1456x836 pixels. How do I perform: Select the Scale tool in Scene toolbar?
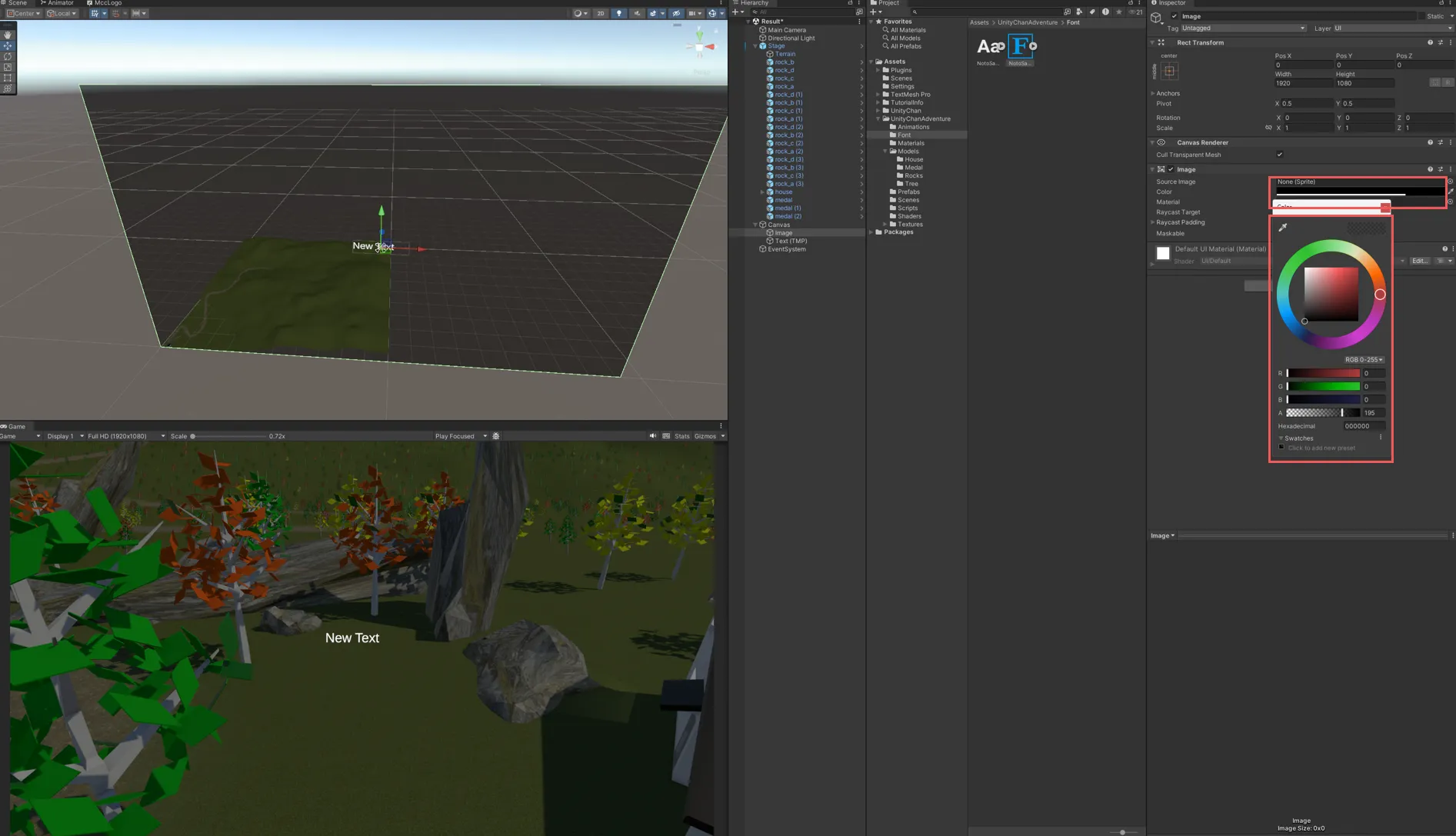pyautogui.click(x=8, y=67)
